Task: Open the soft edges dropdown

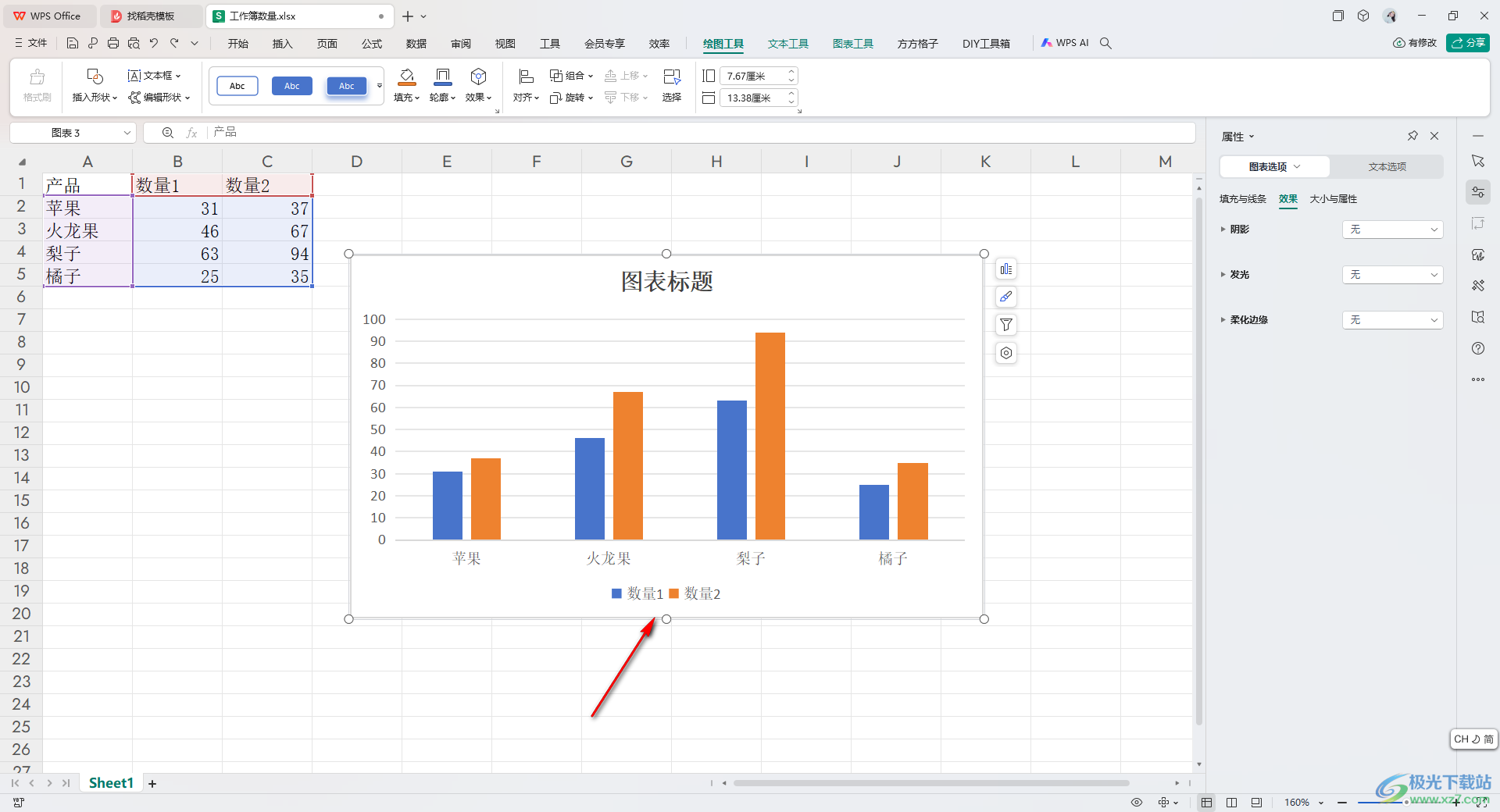Action: pos(1393,320)
